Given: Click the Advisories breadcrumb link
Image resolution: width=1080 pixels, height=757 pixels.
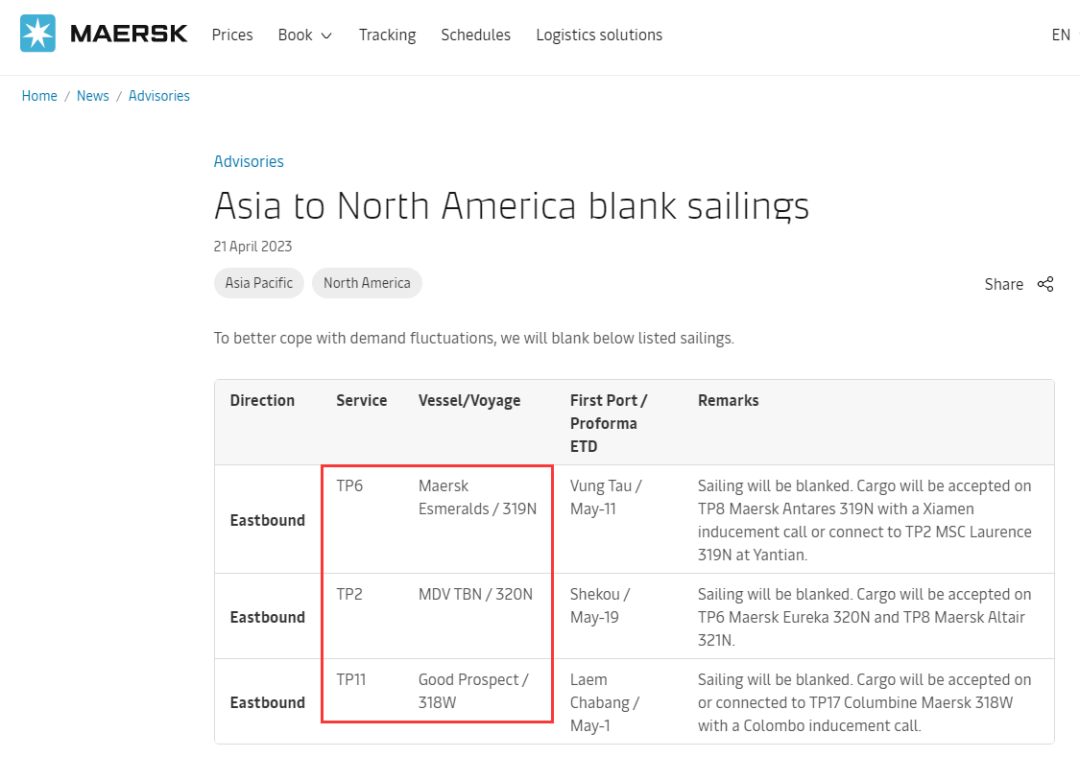Looking at the screenshot, I should 158,96.
